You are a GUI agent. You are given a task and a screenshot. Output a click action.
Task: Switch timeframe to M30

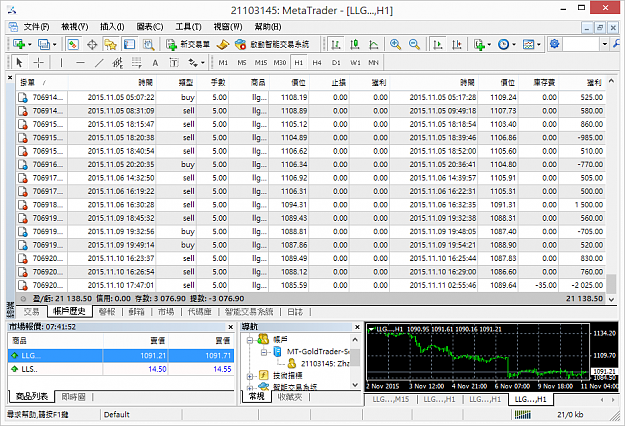click(280, 63)
